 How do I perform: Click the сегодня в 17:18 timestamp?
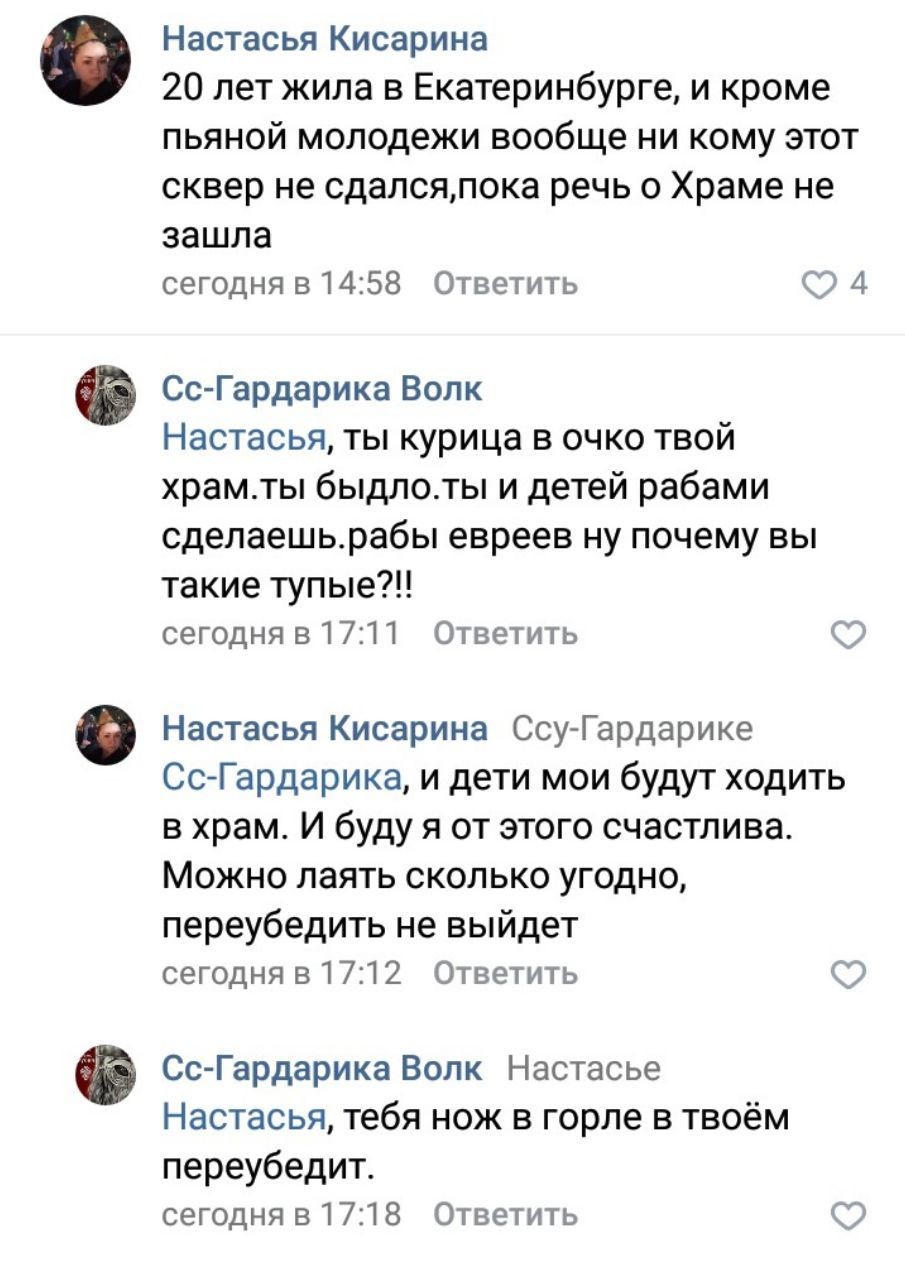click(x=281, y=1215)
